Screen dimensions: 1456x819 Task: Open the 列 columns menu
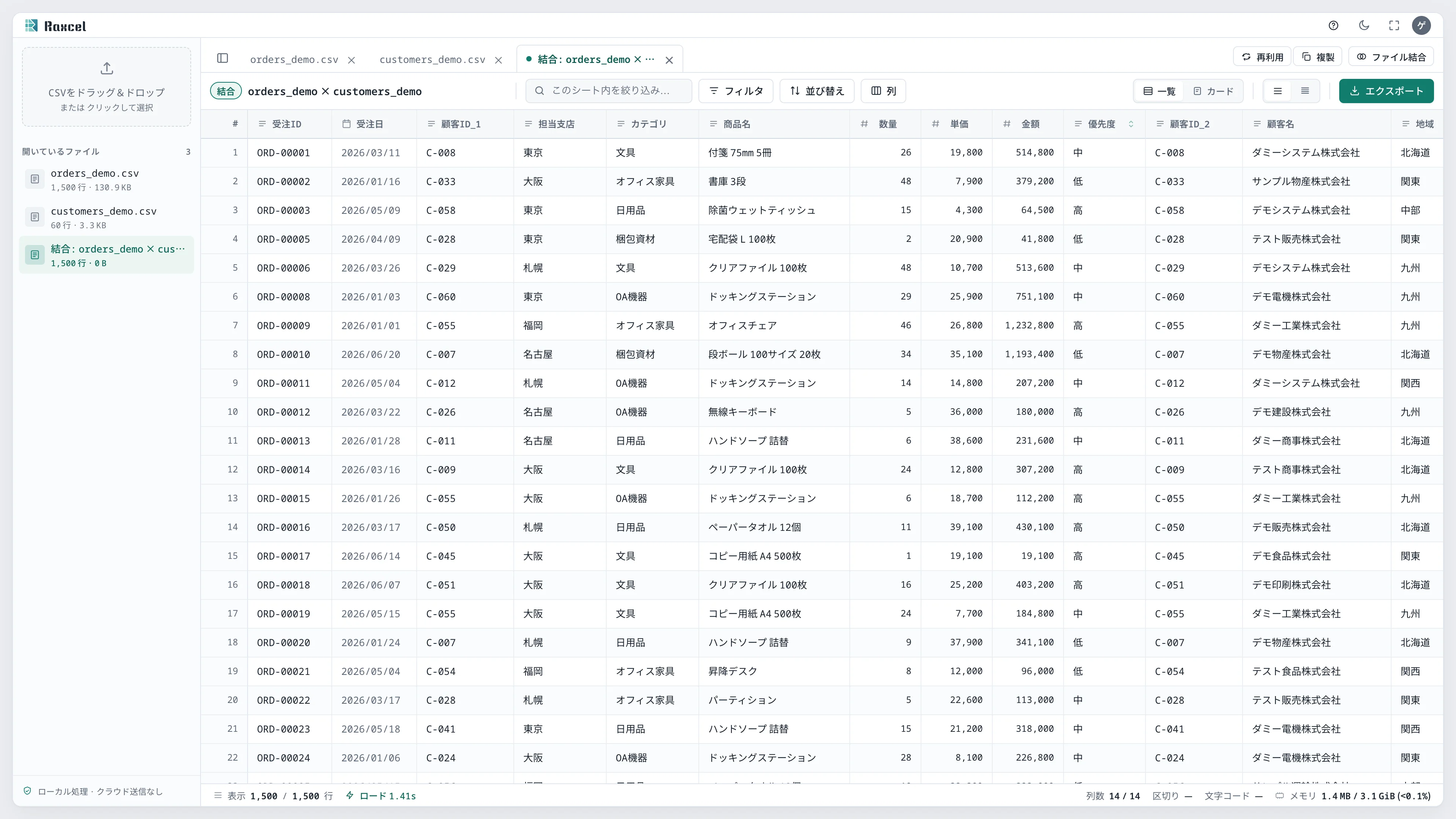(883, 91)
